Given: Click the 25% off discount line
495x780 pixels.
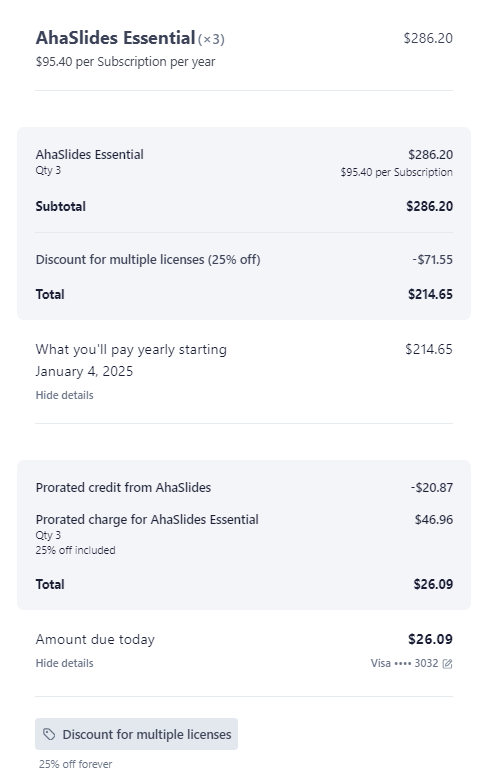Looking at the screenshot, I should [x=148, y=260].
